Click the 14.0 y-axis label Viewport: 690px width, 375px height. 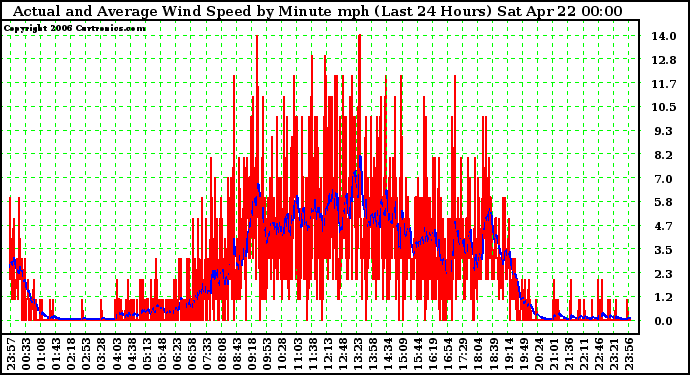click(x=664, y=36)
